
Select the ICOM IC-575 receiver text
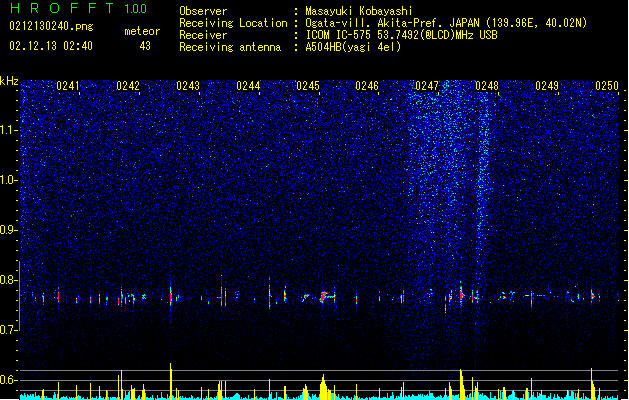pos(401,35)
